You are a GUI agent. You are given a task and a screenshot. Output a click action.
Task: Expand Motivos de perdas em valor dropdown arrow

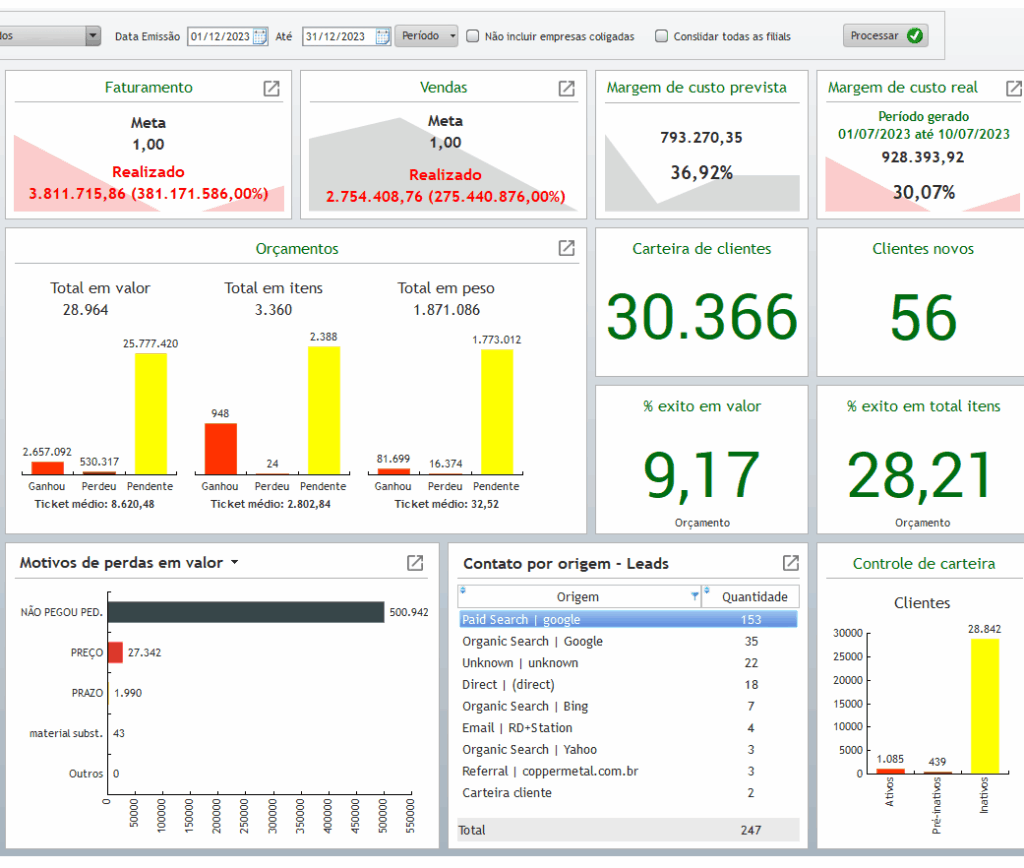click(x=235, y=563)
